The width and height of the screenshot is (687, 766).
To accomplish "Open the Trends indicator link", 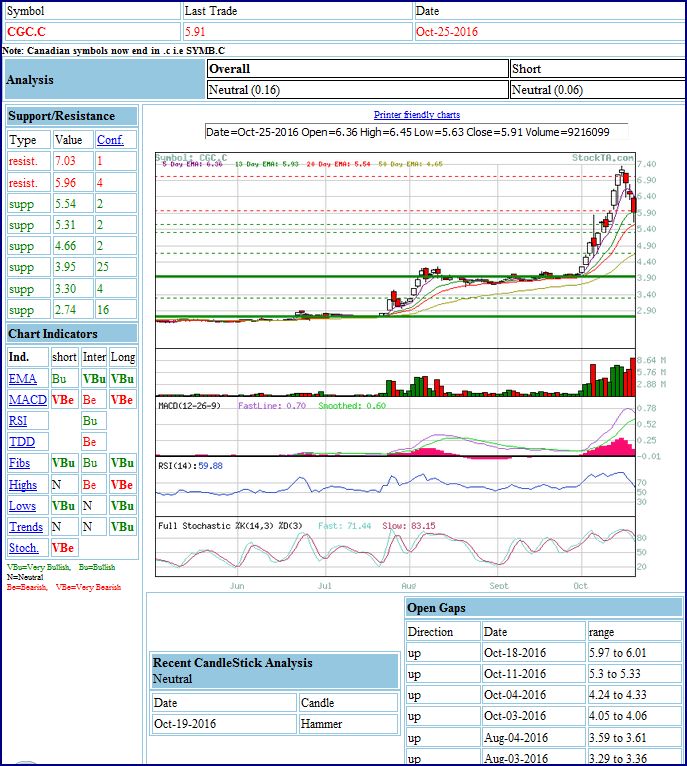I will tap(26, 527).
